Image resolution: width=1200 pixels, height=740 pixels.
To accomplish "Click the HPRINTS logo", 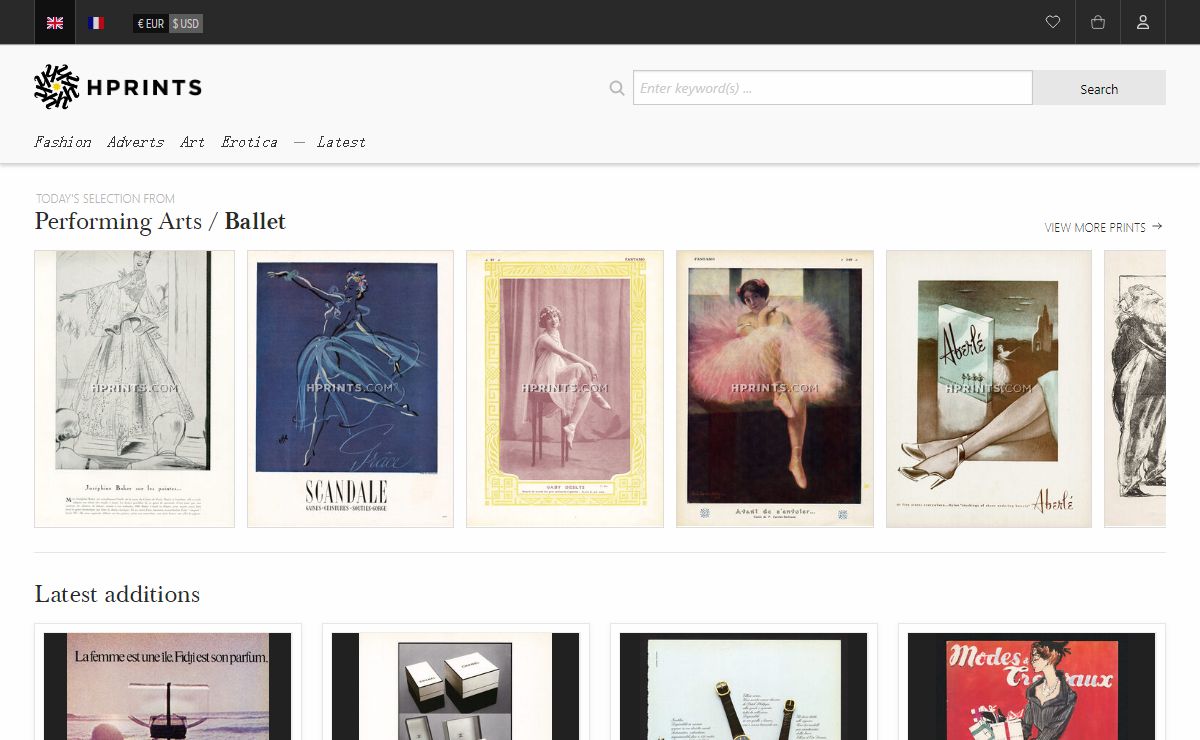I will point(118,87).
